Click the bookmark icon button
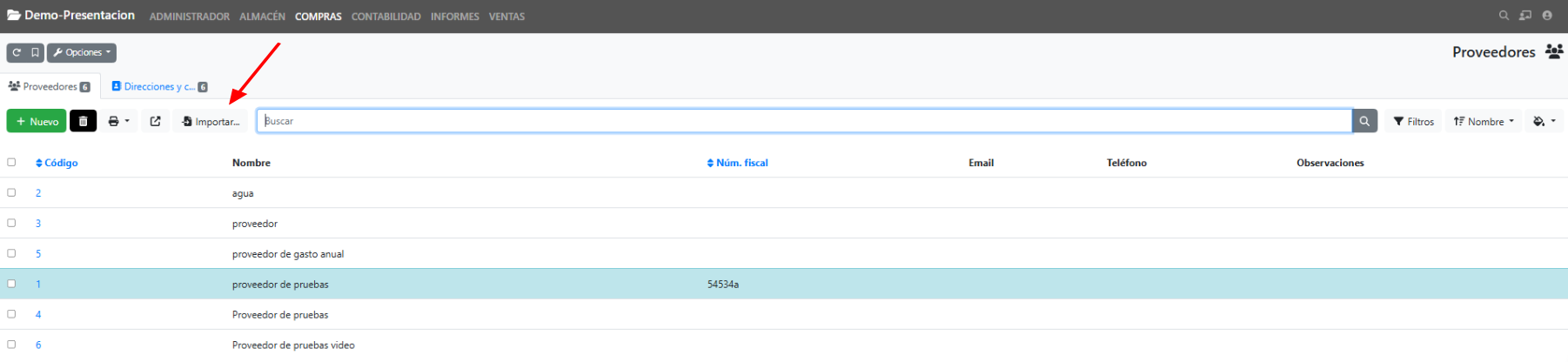 click(35, 53)
